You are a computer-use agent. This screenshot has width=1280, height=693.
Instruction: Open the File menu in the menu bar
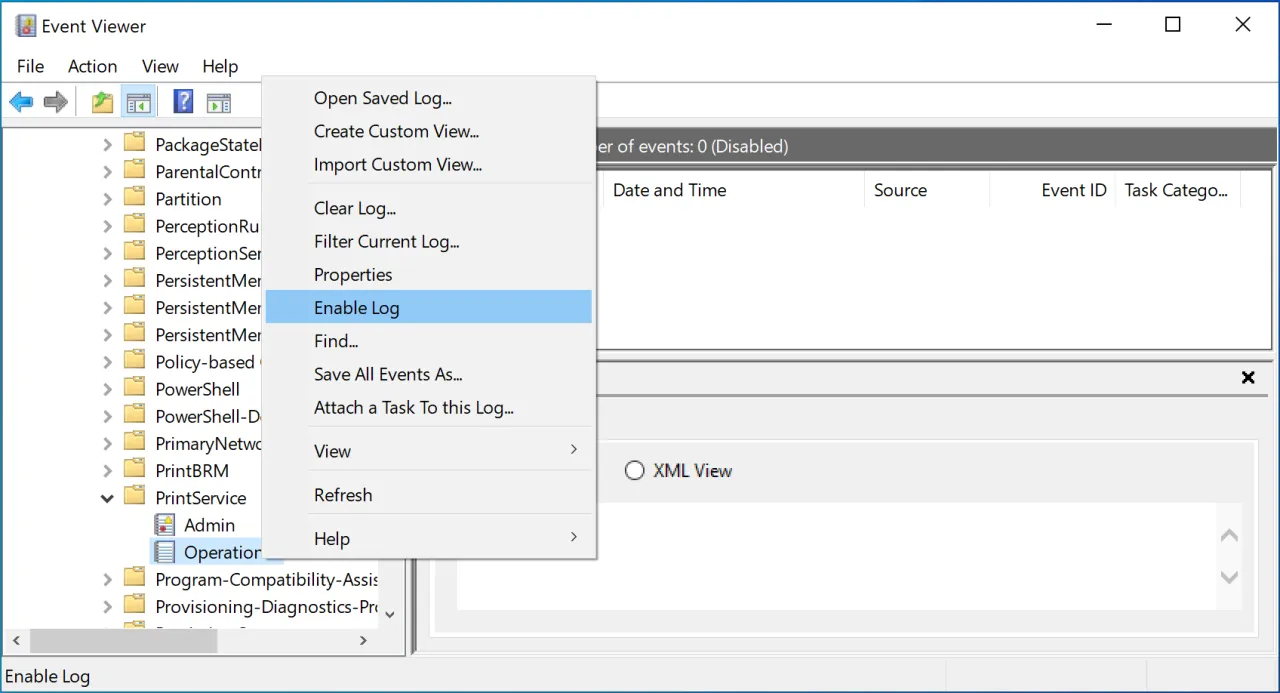click(30, 66)
